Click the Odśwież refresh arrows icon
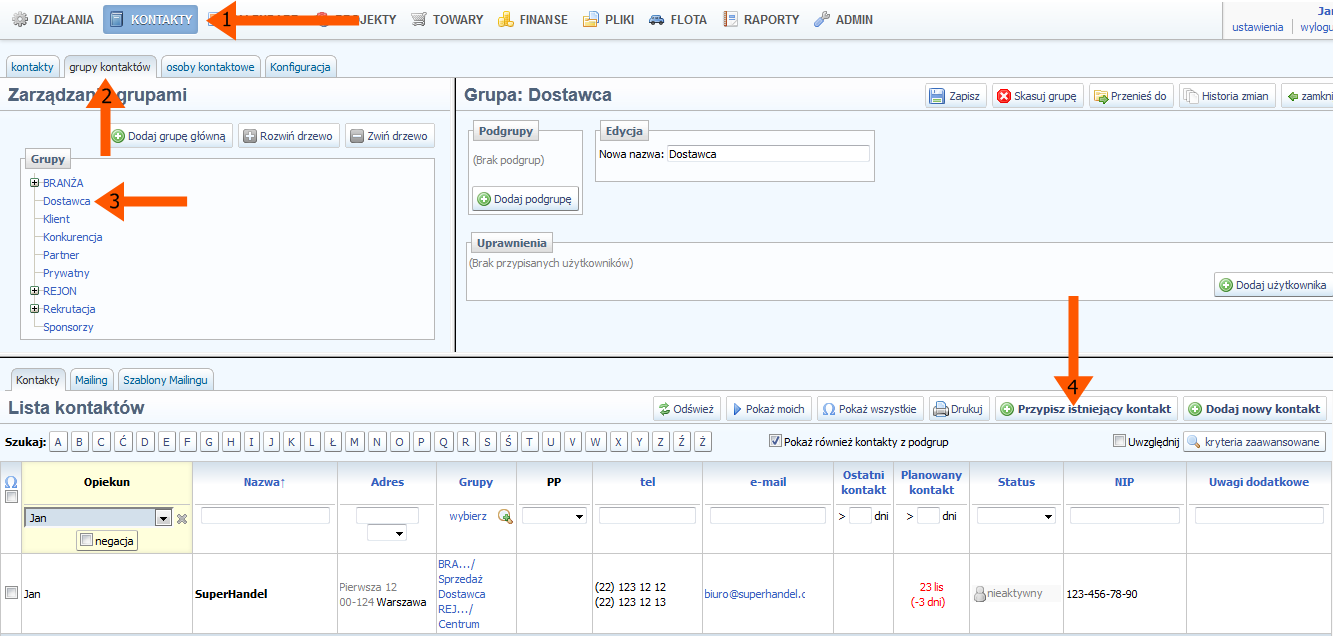This screenshot has width=1333, height=636. click(663, 409)
